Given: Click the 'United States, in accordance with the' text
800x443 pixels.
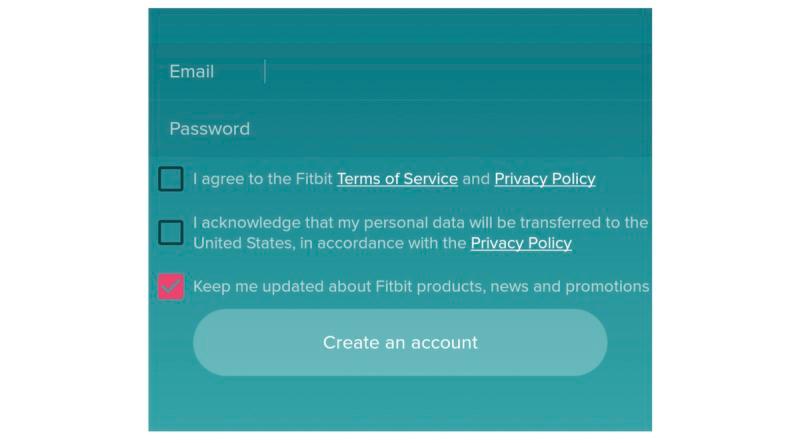Looking at the screenshot, I should (330, 243).
